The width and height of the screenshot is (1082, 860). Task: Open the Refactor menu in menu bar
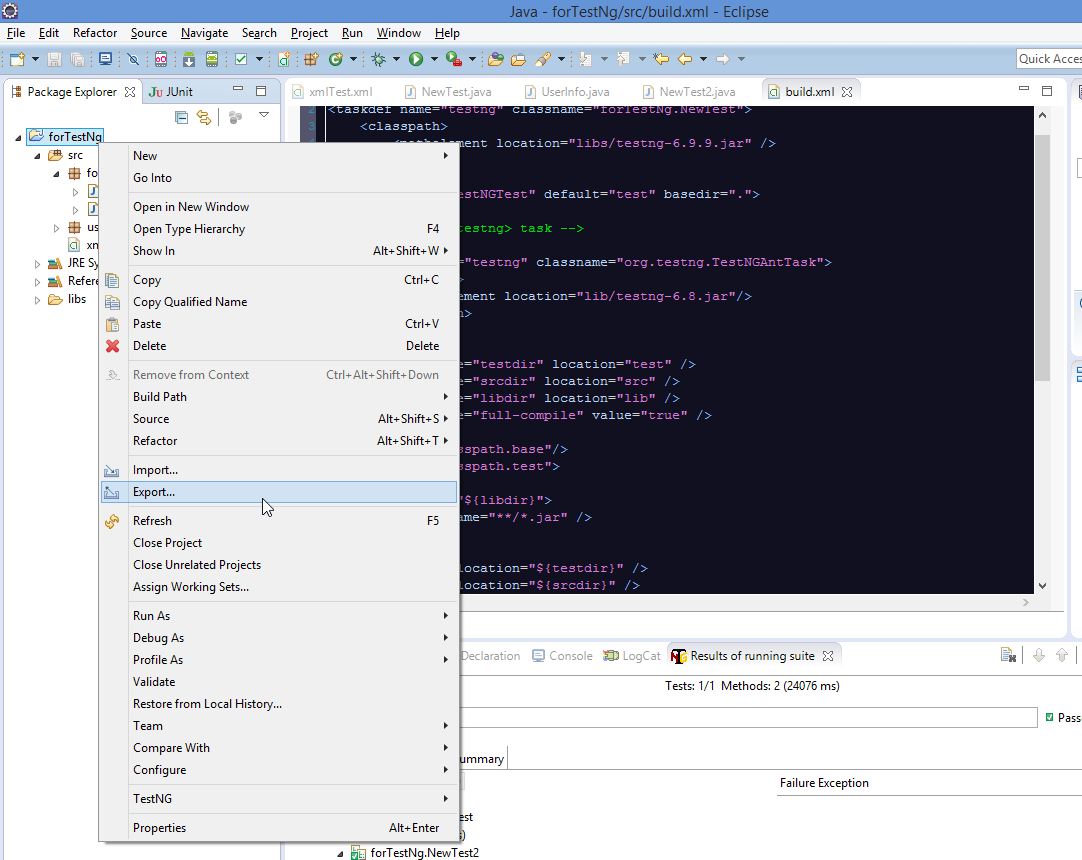pos(95,33)
